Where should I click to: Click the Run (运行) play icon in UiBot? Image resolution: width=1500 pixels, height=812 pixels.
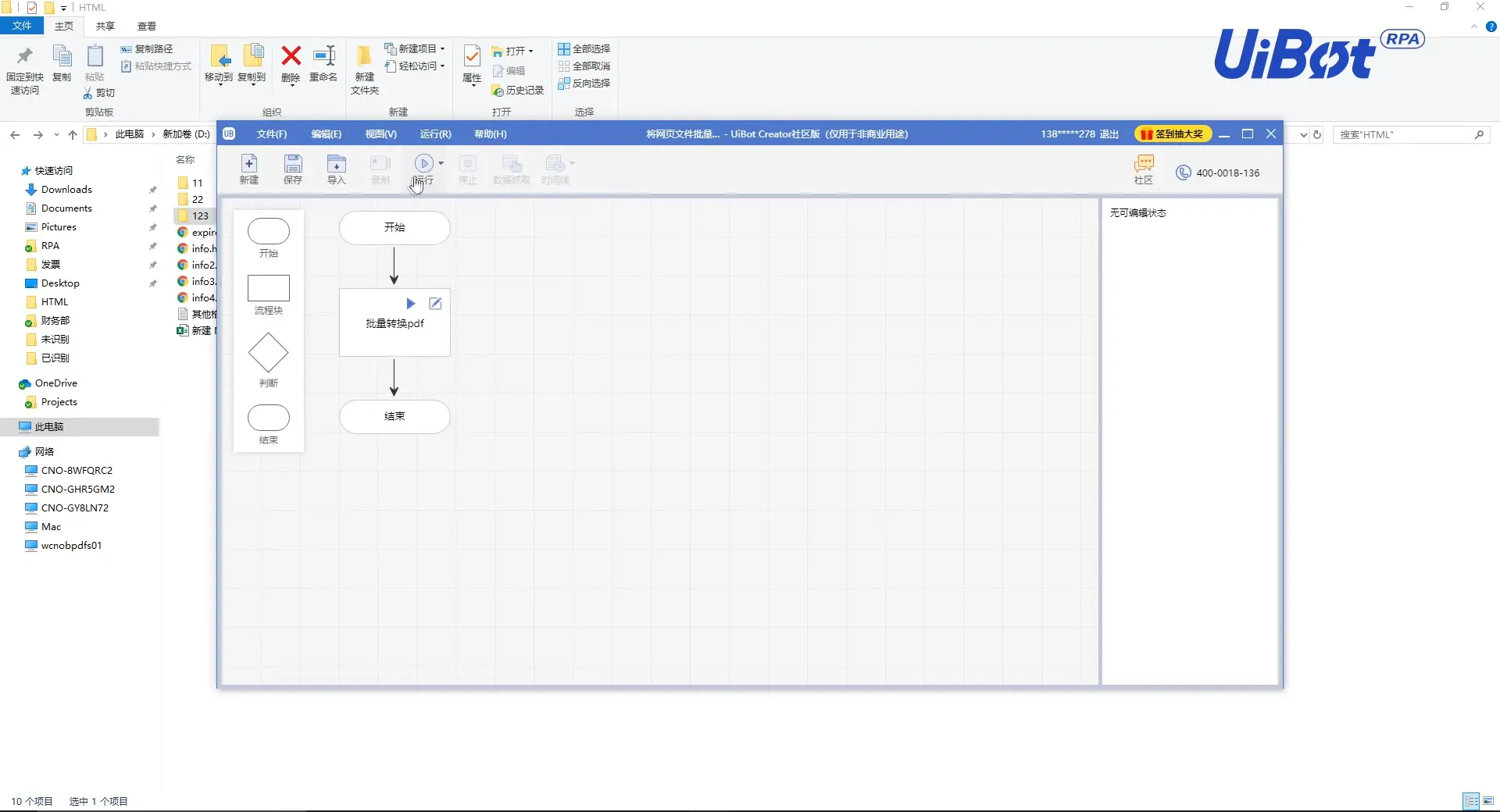tap(423, 163)
